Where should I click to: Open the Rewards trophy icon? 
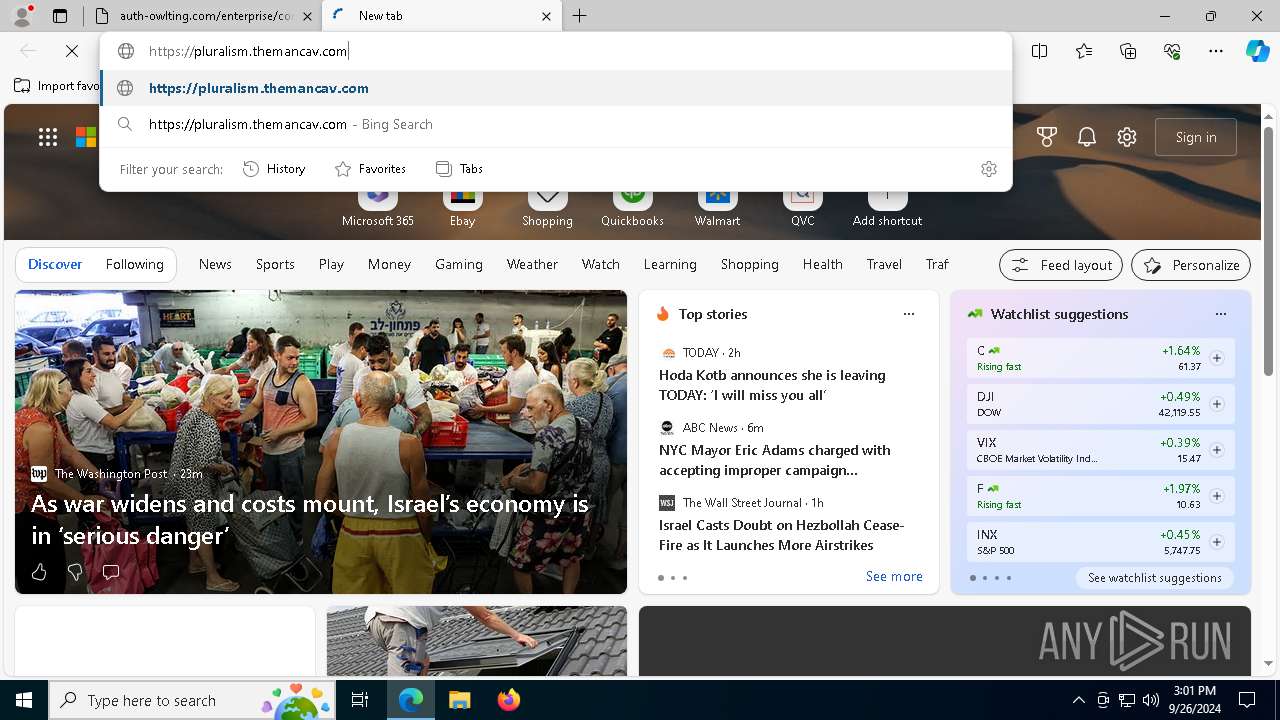(x=1047, y=137)
